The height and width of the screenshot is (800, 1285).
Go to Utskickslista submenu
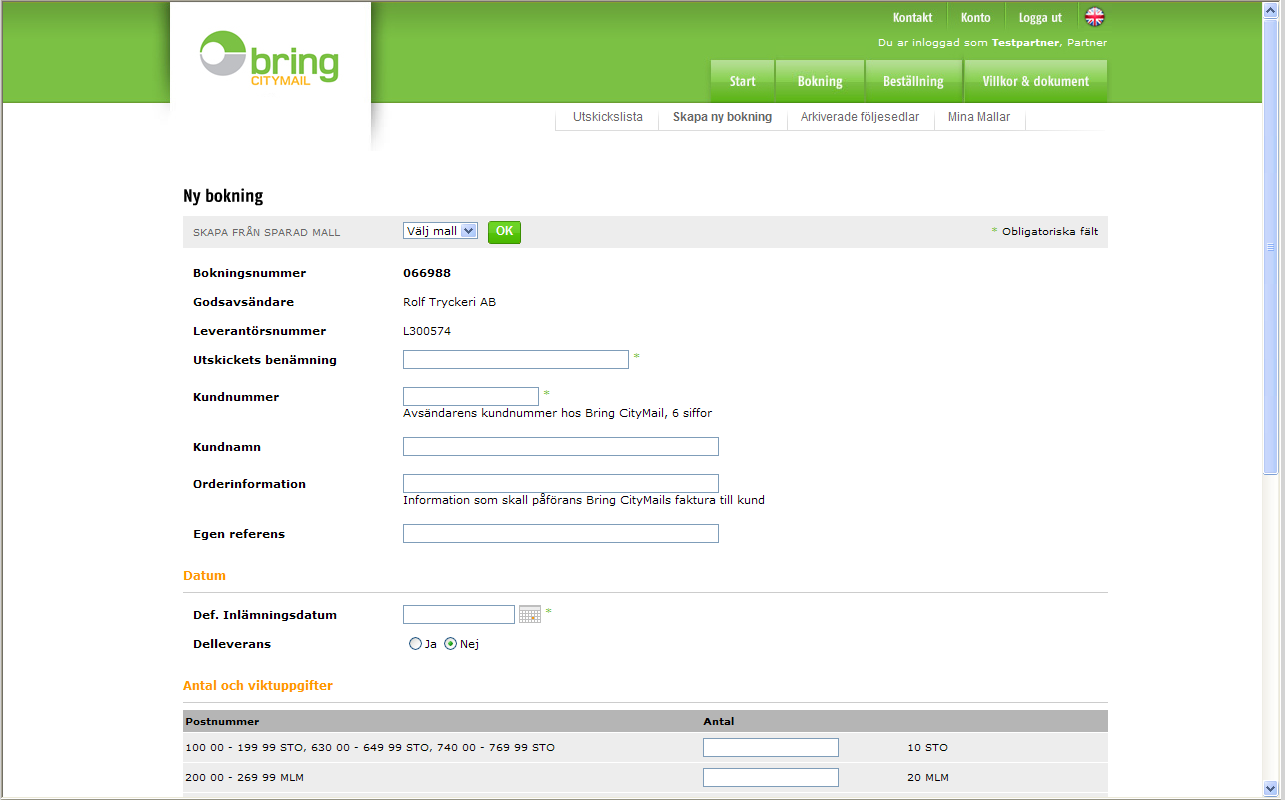[x=608, y=117]
